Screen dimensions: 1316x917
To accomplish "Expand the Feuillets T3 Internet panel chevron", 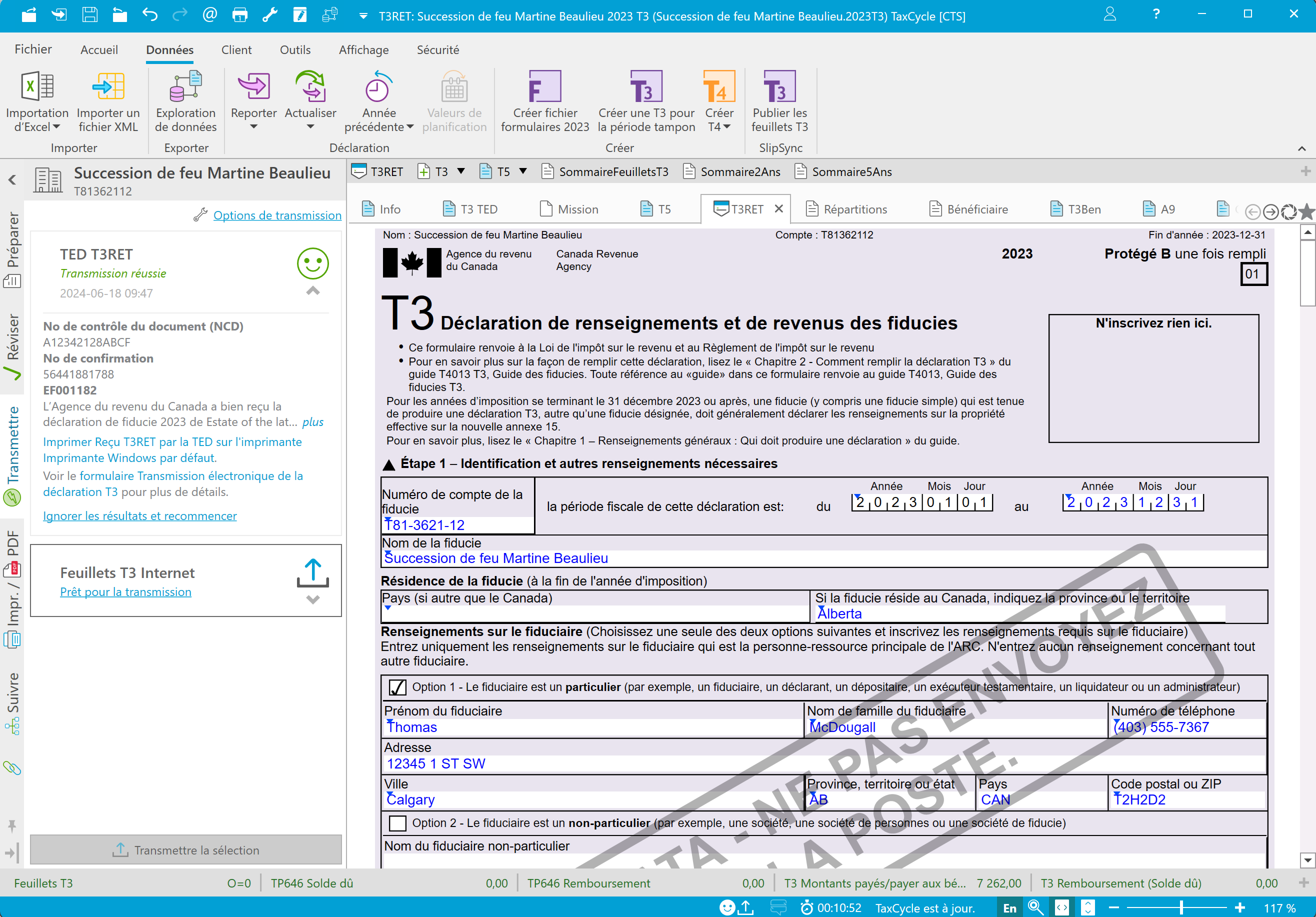I will 313,599.
